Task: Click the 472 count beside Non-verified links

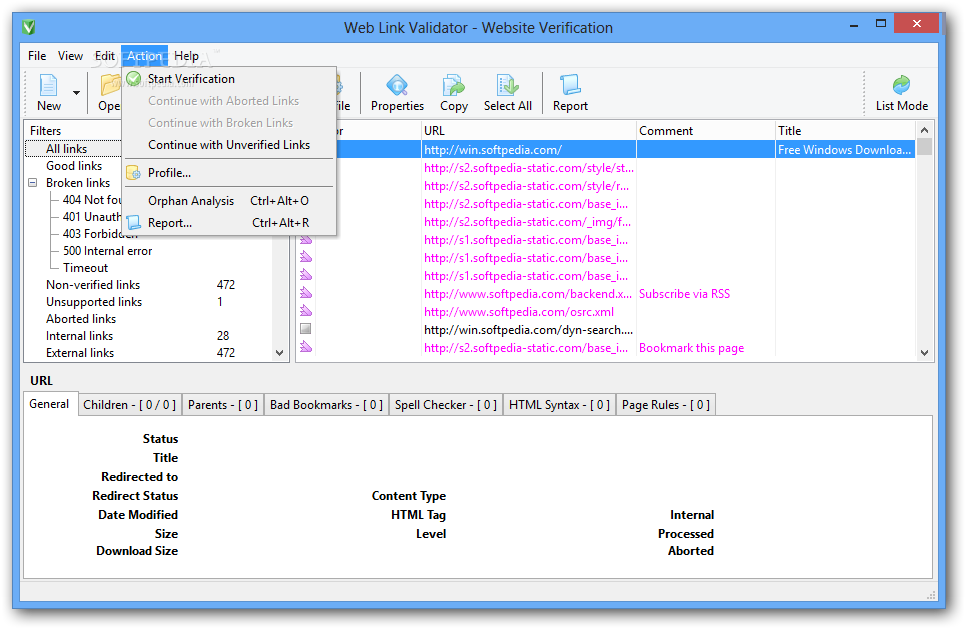Action: click(225, 285)
